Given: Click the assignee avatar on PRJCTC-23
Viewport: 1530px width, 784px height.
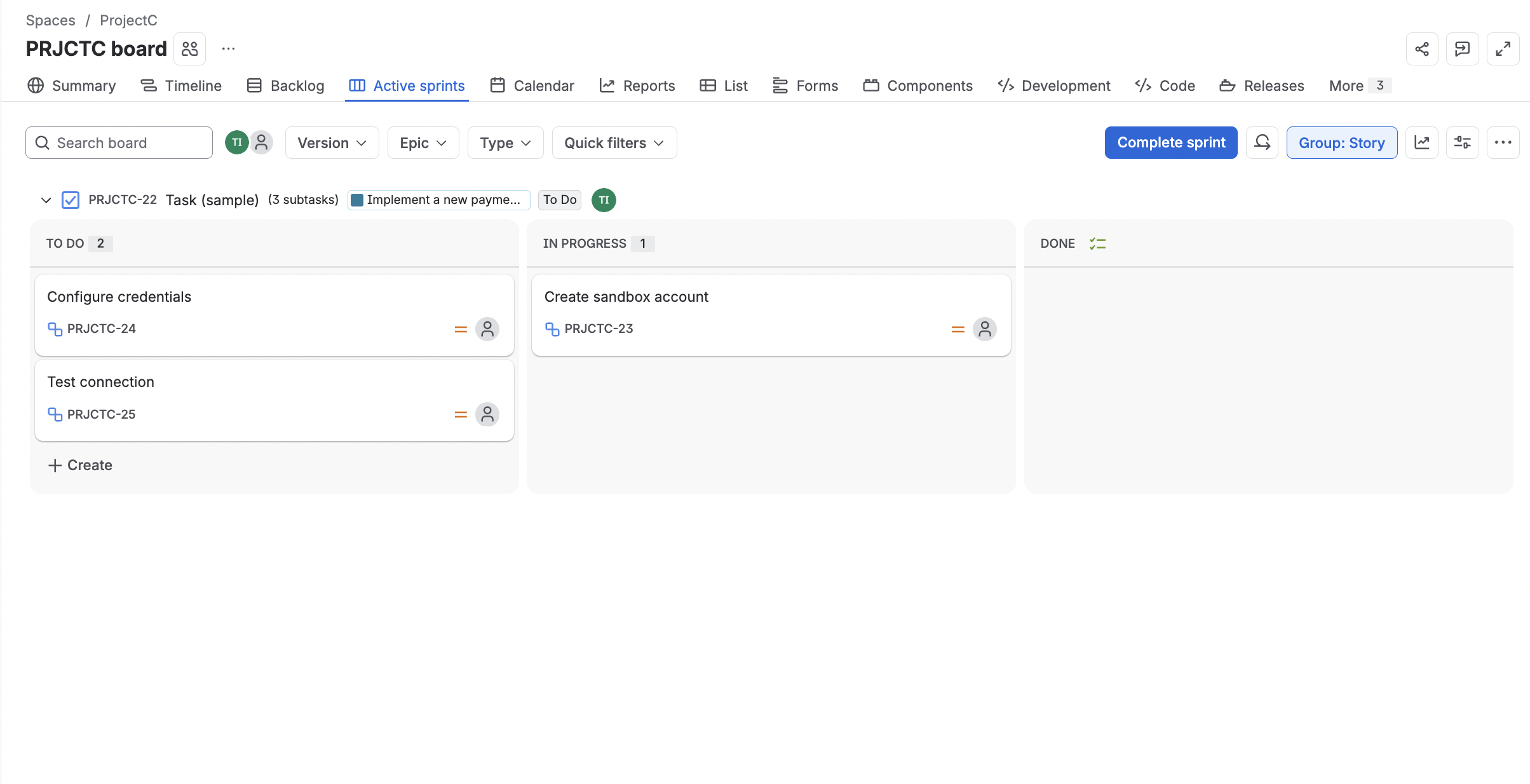Looking at the screenshot, I should [x=985, y=329].
